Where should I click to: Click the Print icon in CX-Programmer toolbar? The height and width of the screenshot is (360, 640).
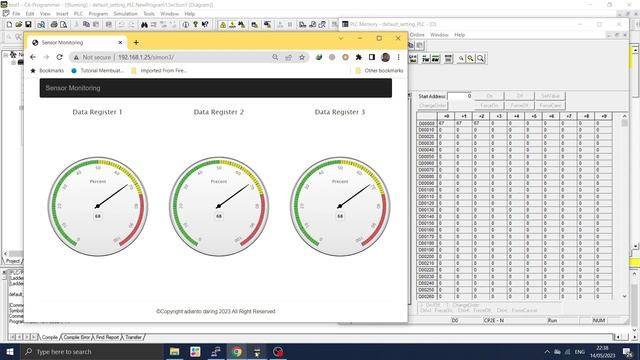(54, 24)
